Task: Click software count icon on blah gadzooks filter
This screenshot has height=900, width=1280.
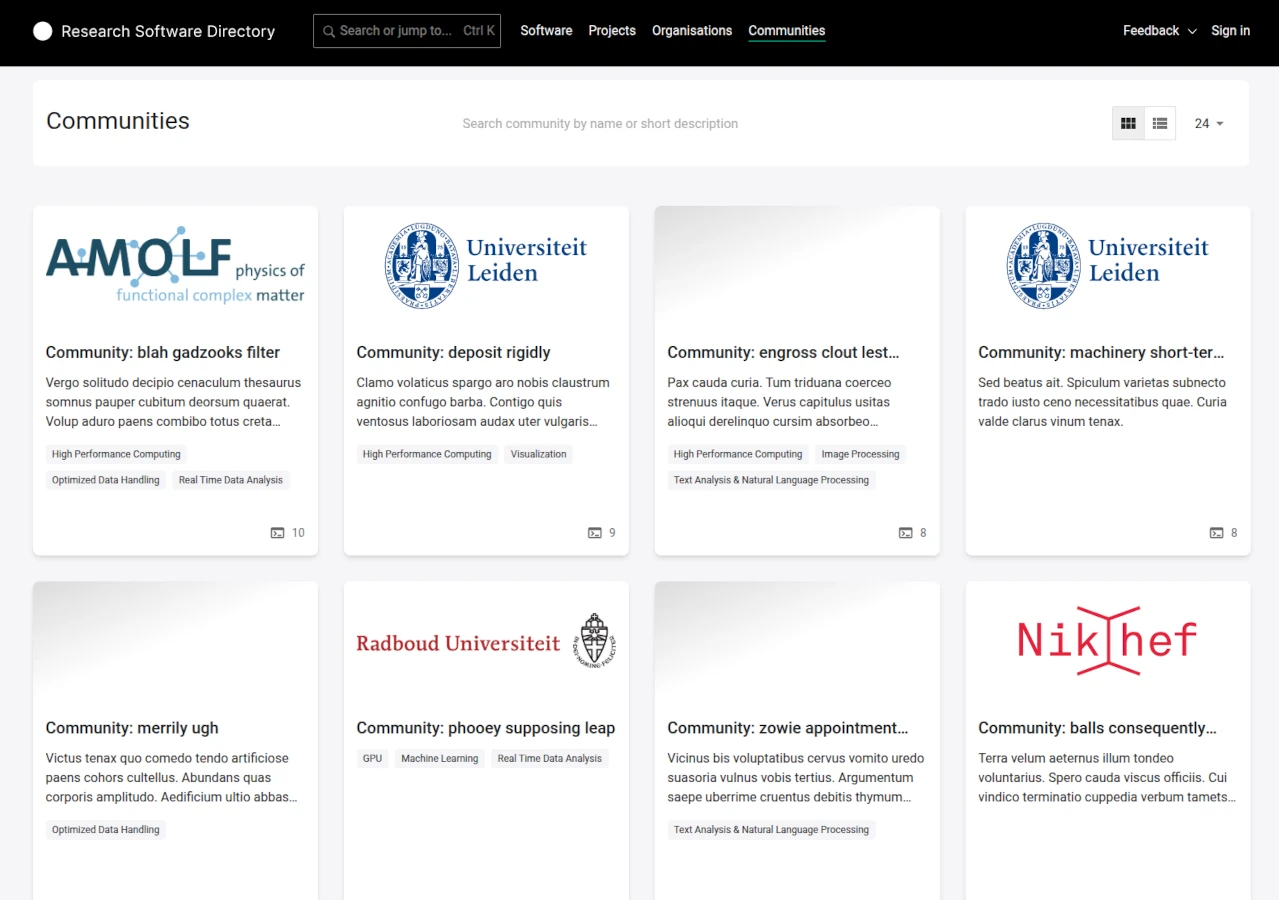Action: click(278, 533)
